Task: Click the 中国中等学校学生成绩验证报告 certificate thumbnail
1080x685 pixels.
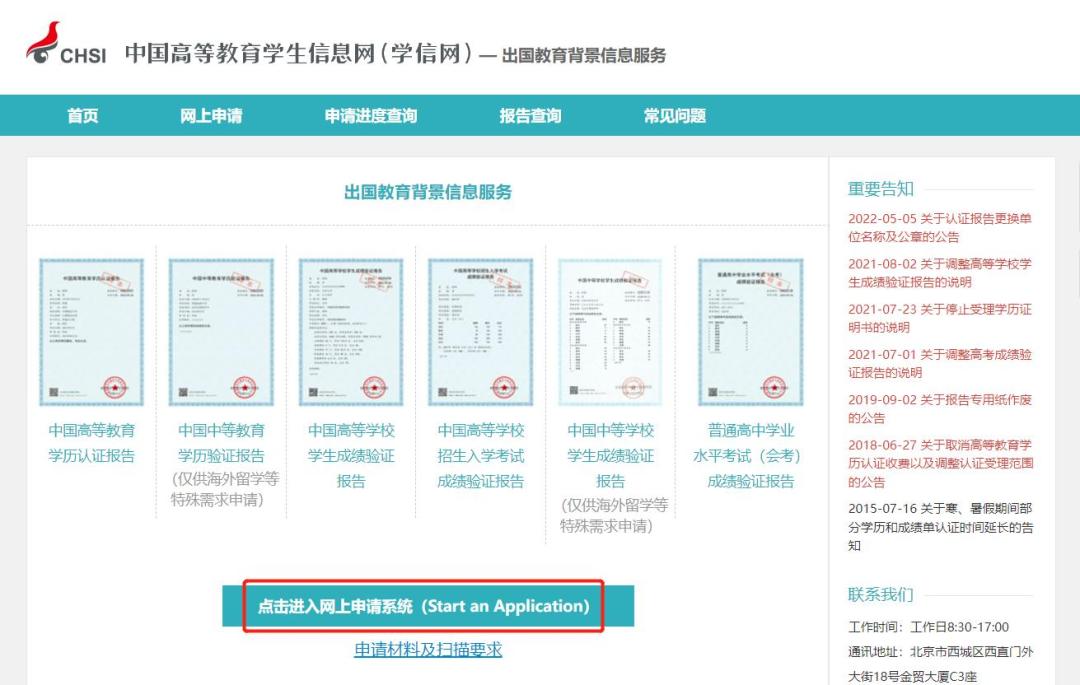Action: (610, 332)
